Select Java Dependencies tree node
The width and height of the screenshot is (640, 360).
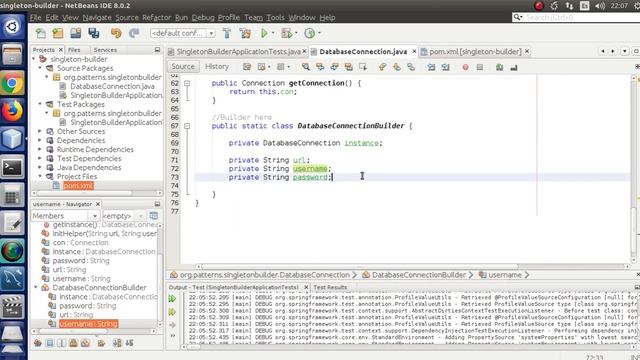coord(89,167)
